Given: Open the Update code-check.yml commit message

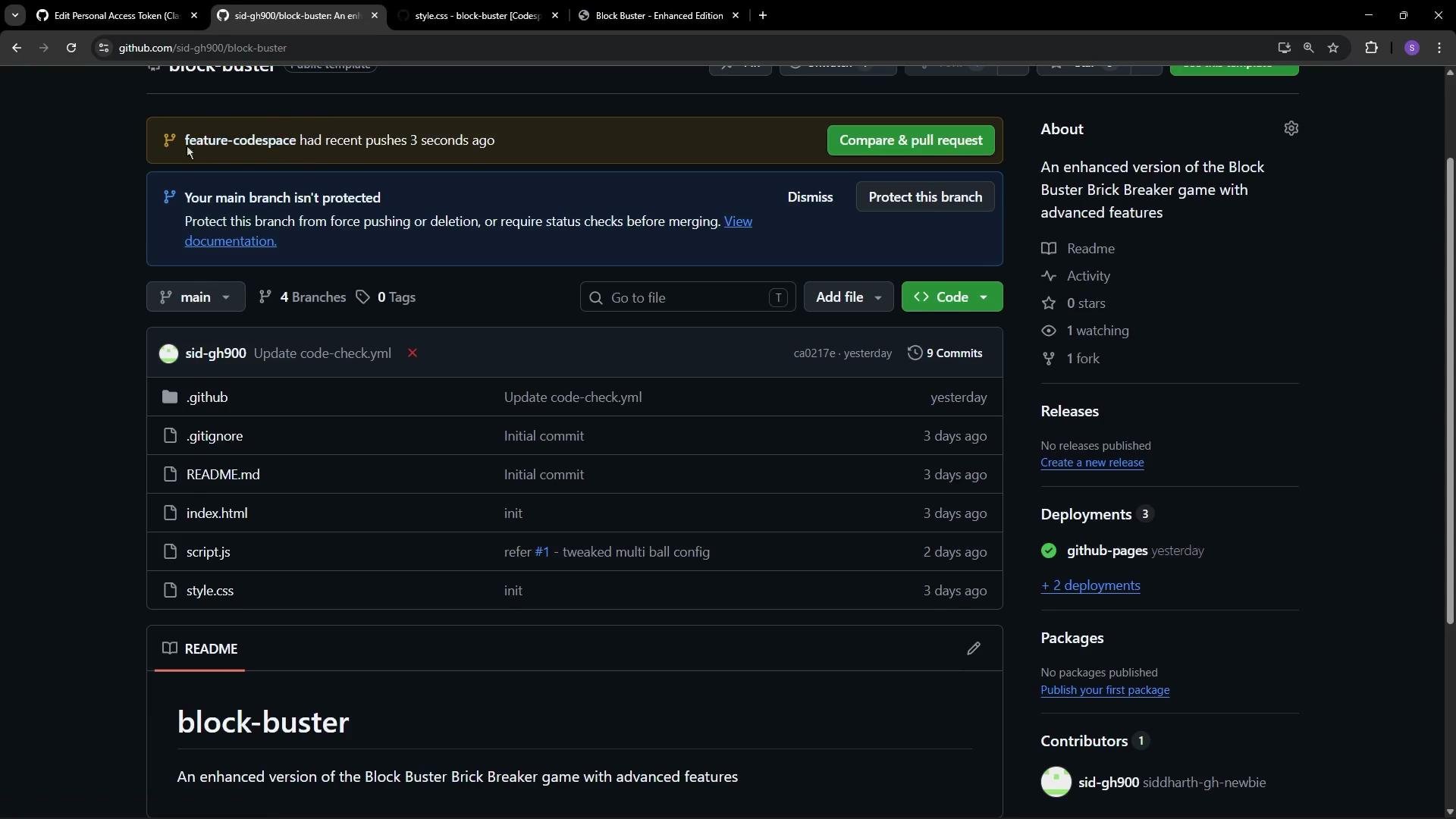Looking at the screenshot, I should pos(322,353).
